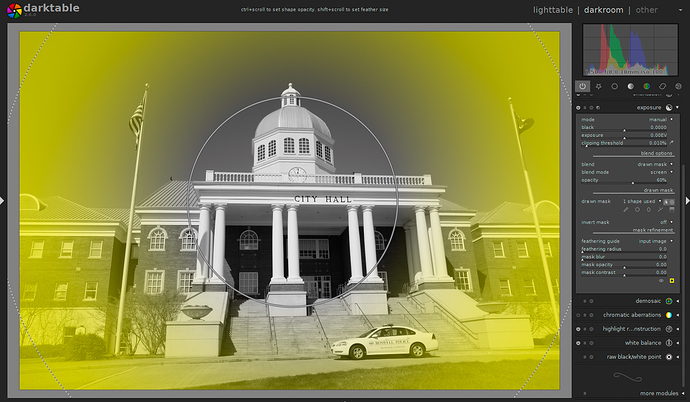Enable the chromatic aberrations module
Image resolution: width=690 pixels, height=402 pixels.
[x=578, y=315]
